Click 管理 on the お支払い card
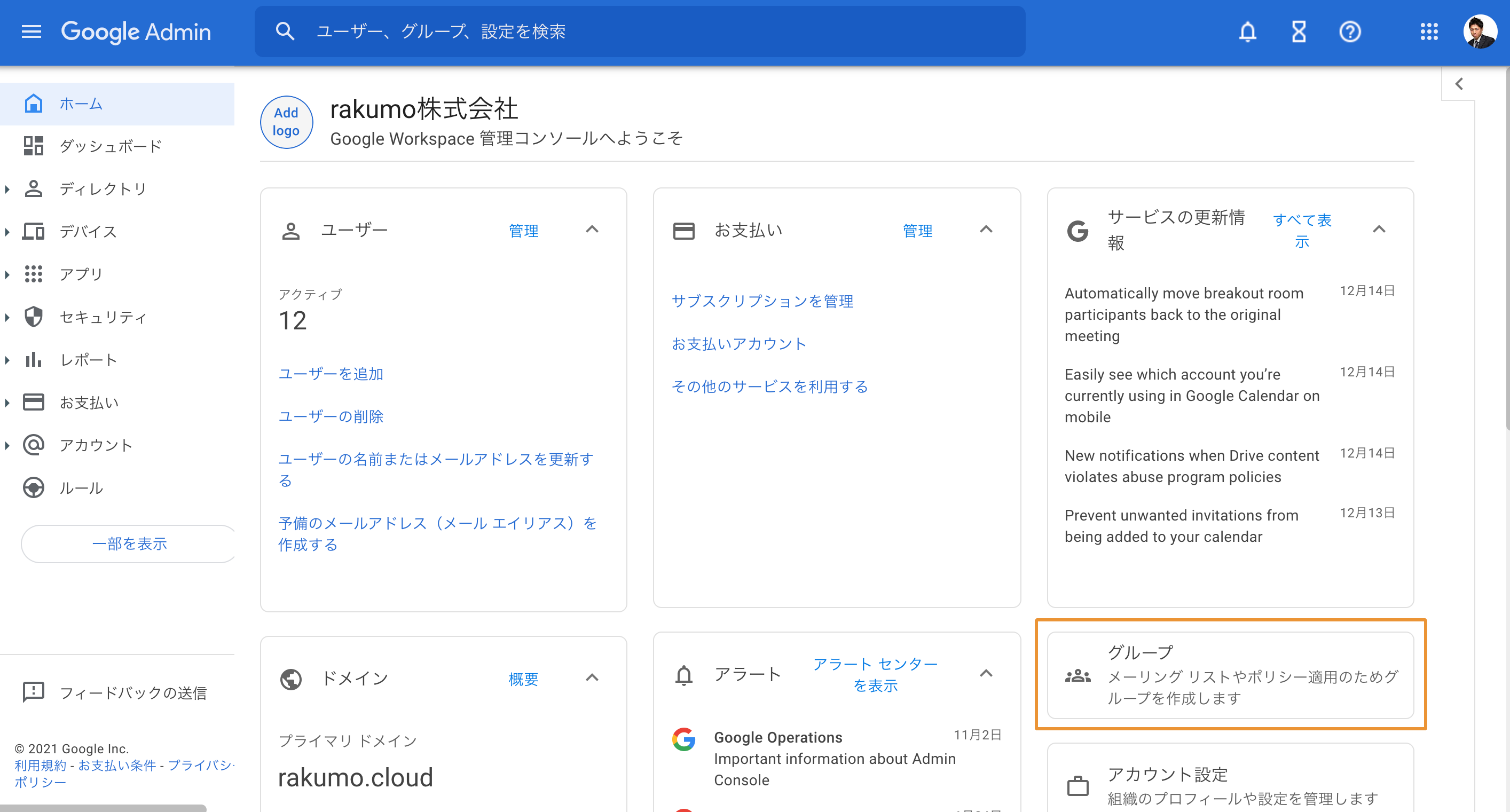Screen dimensions: 1510x812 click(x=917, y=231)
